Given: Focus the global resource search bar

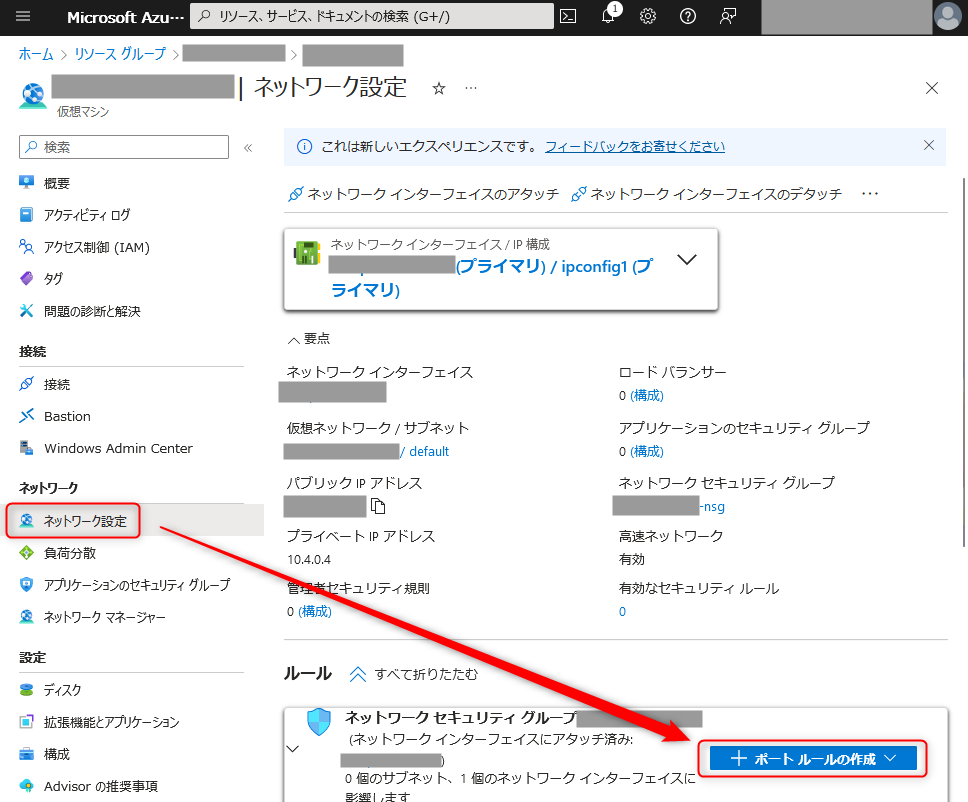Looking at the screenshot, I should coord(372,17).
